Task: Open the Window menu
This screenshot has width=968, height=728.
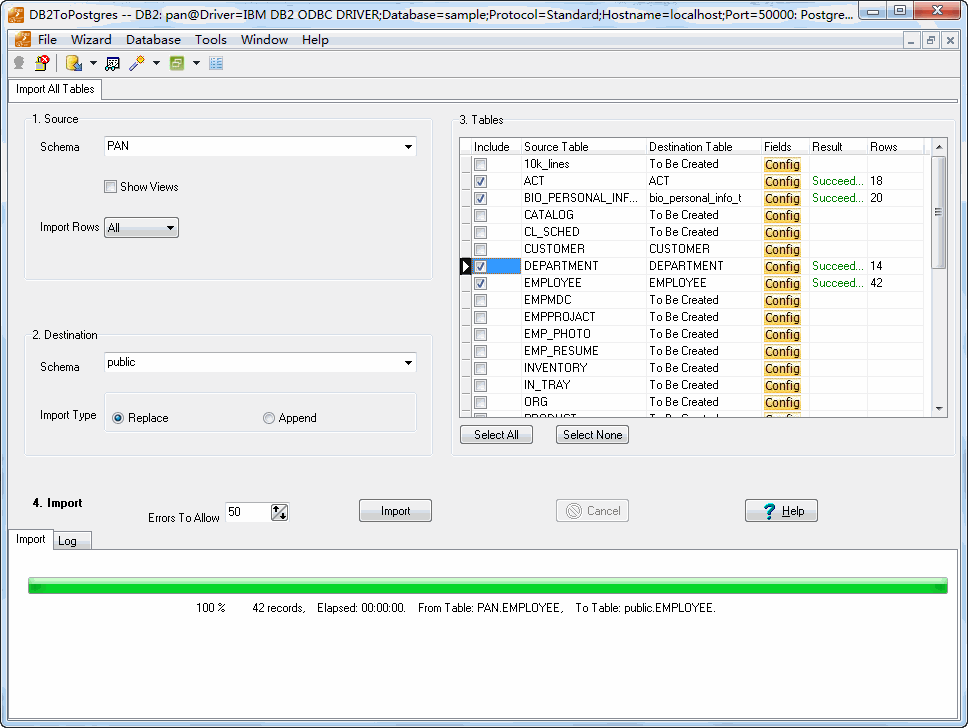Action: (264, 40)
